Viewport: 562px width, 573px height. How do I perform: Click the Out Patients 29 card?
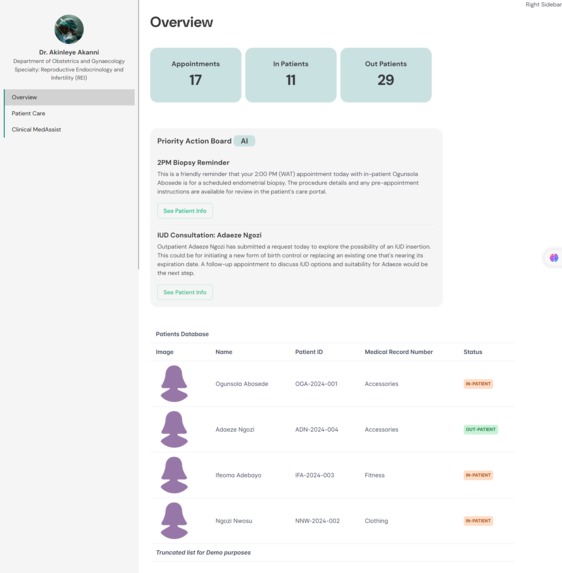point(386,75)
